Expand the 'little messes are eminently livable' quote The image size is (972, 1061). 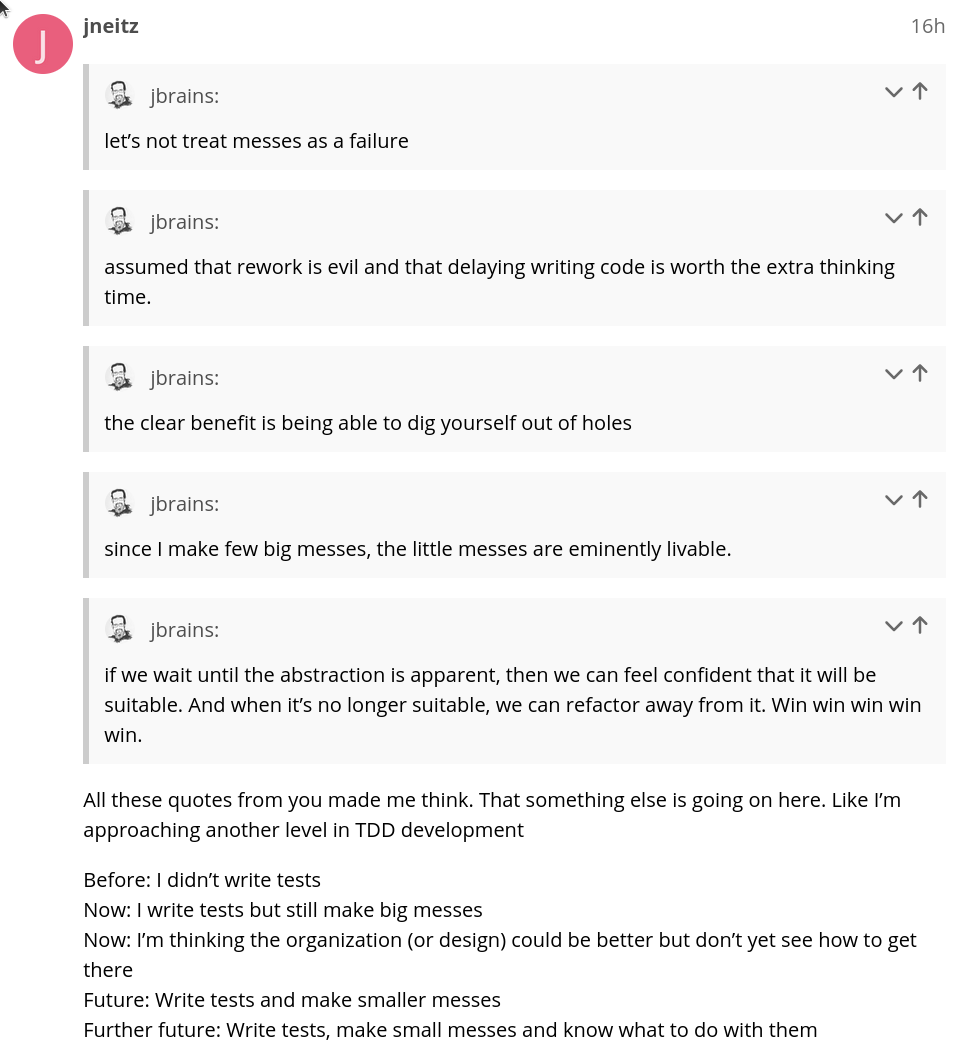tap(893, 501)
